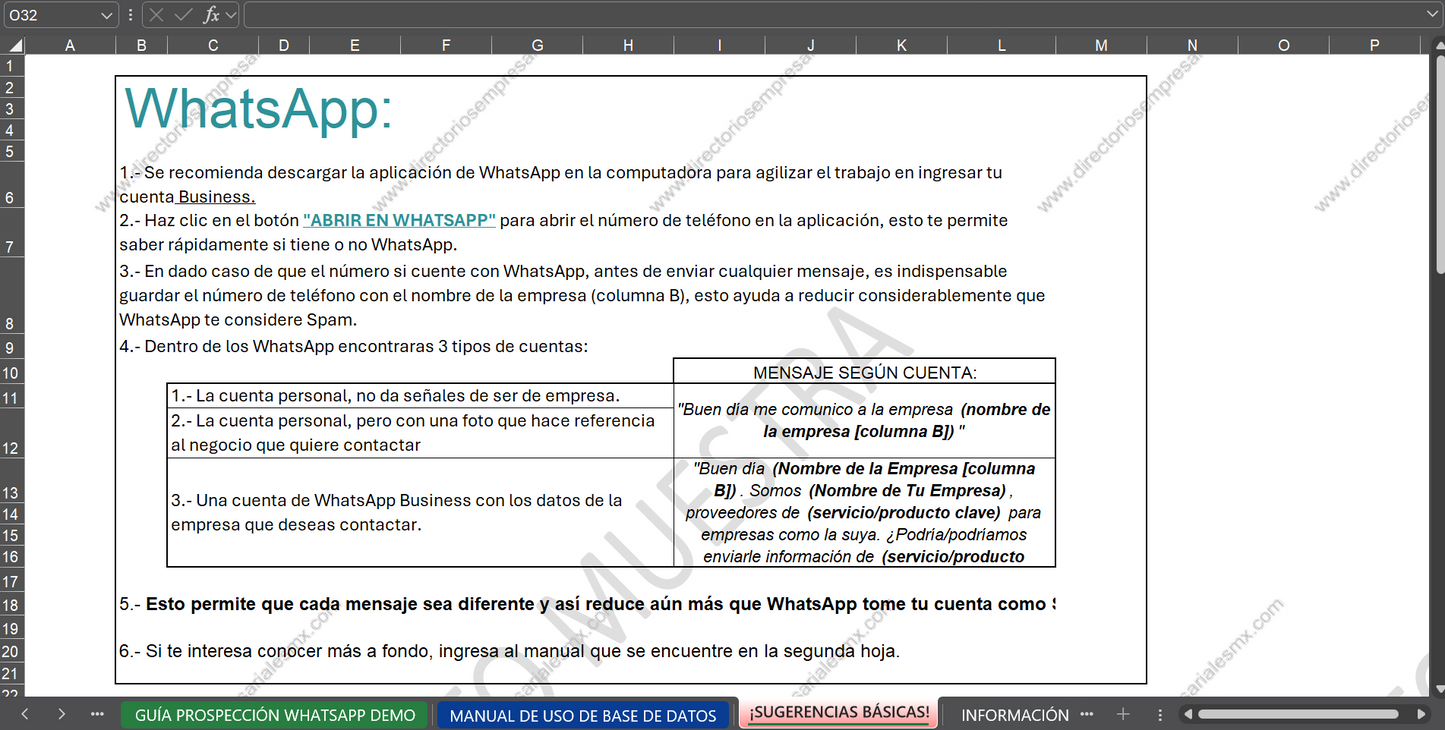Select column D header
This screenshot has height=730, width=1445.
click(284, 45)
